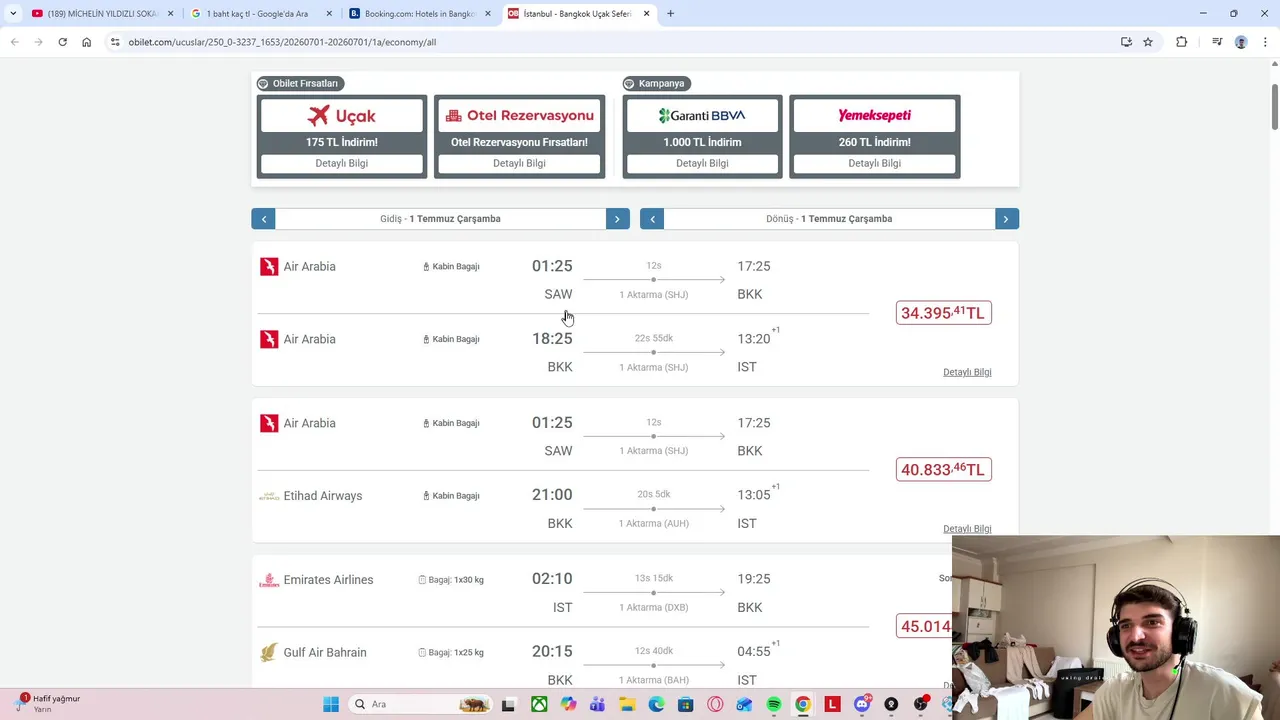Image resolution: width=1280 pixels, height=720 pixels.
Task: Click 1 Aktarma (BAH) stop info
Action: (653, 680)
